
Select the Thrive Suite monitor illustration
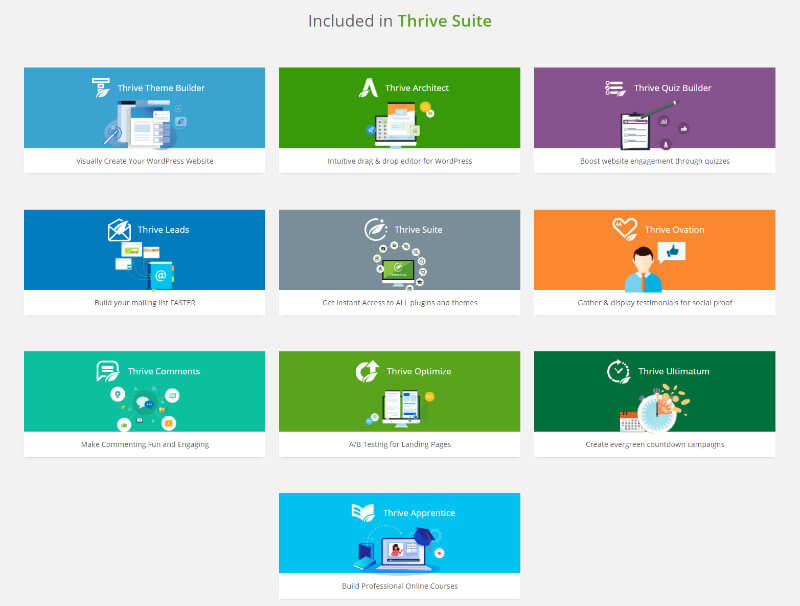click(x=399, y=266)
